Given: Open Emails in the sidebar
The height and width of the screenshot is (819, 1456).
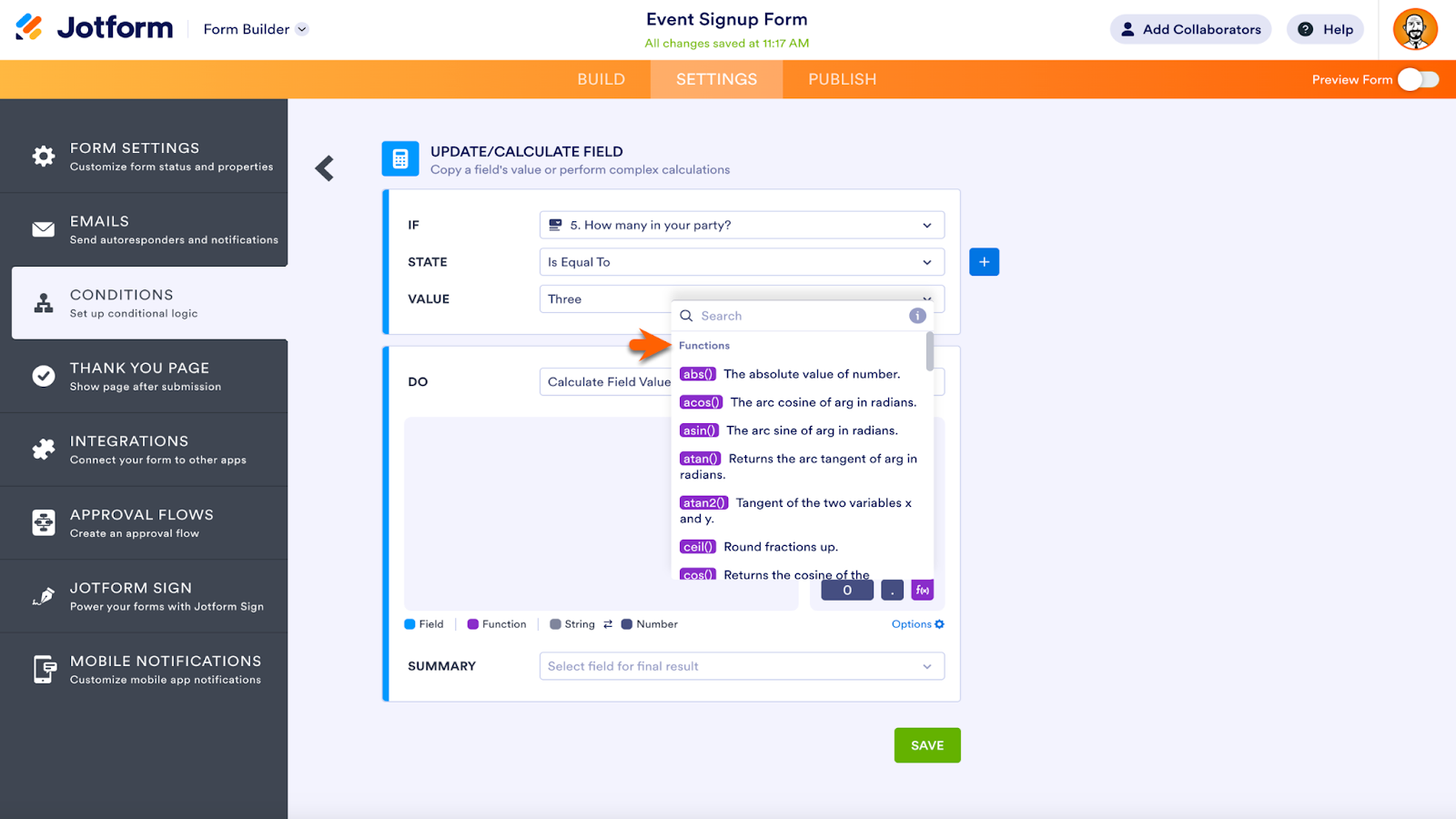Looking at the screenshot, I should click(x=144, y=229).
